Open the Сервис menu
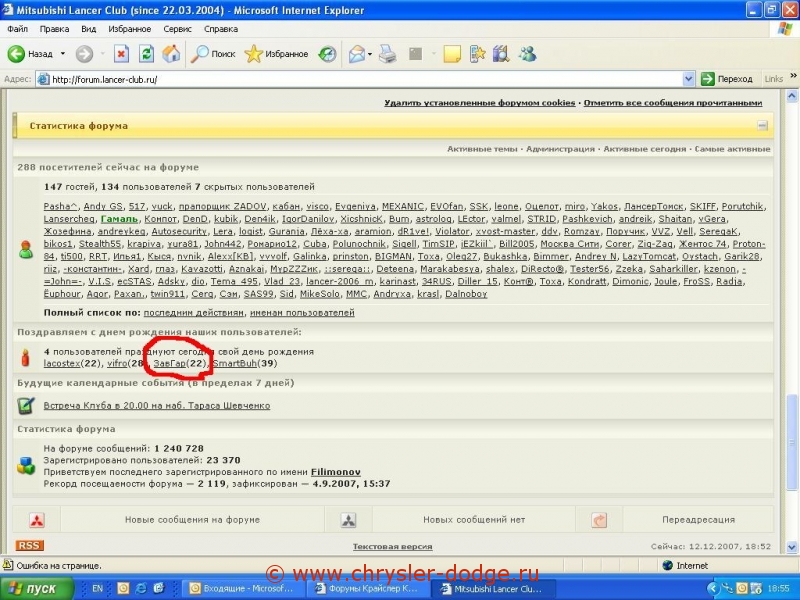 pos(178,29)
